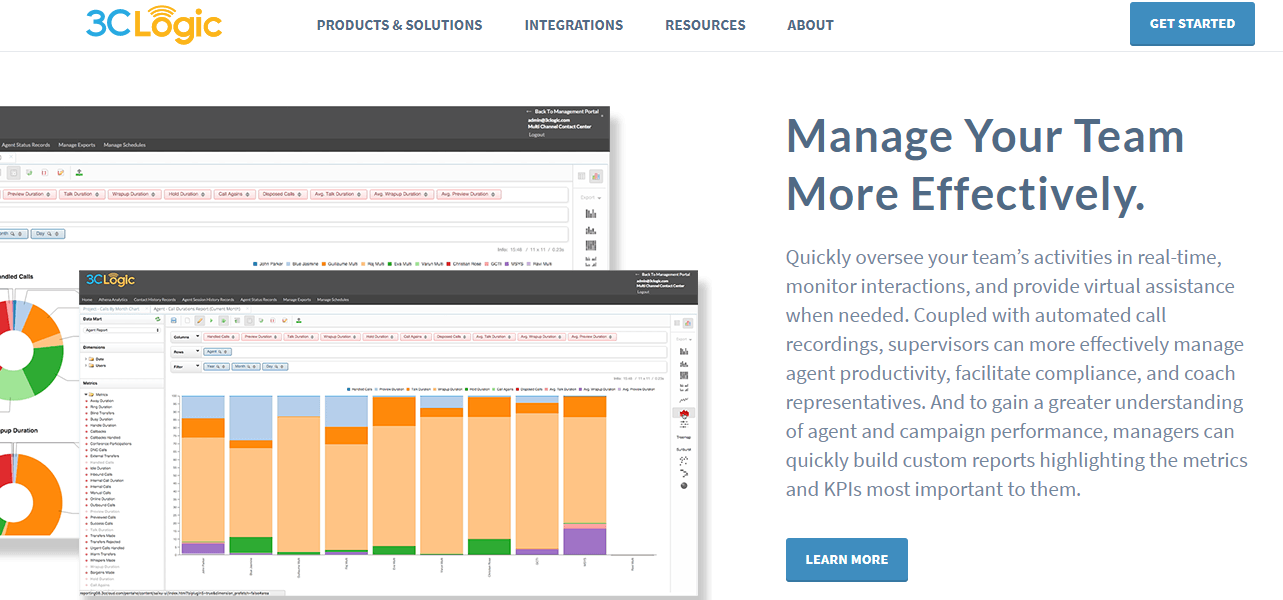Open the Integrations menu
1283x600 pixels.
click(573, 25)
